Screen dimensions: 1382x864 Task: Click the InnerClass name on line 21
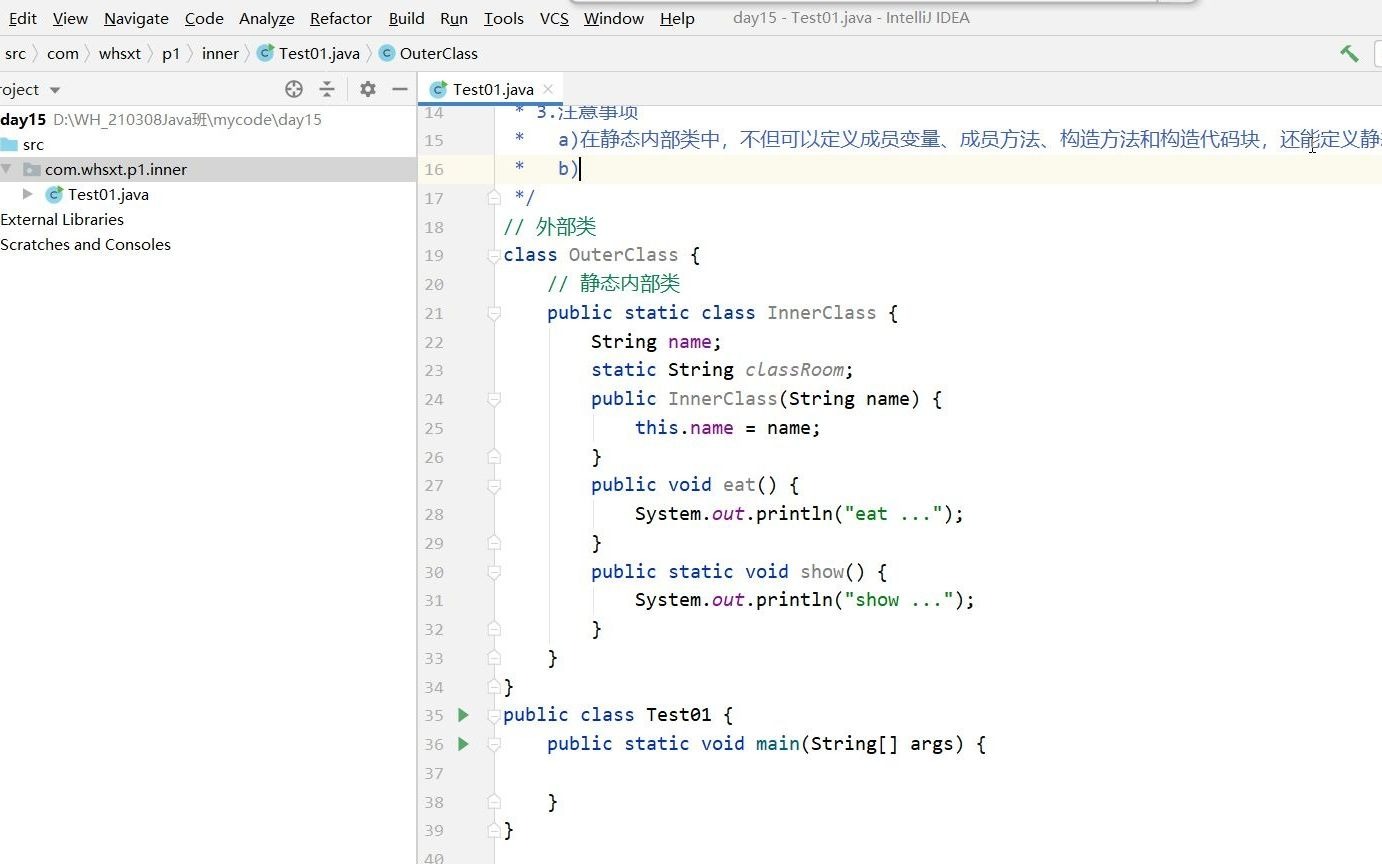(821, 313)
